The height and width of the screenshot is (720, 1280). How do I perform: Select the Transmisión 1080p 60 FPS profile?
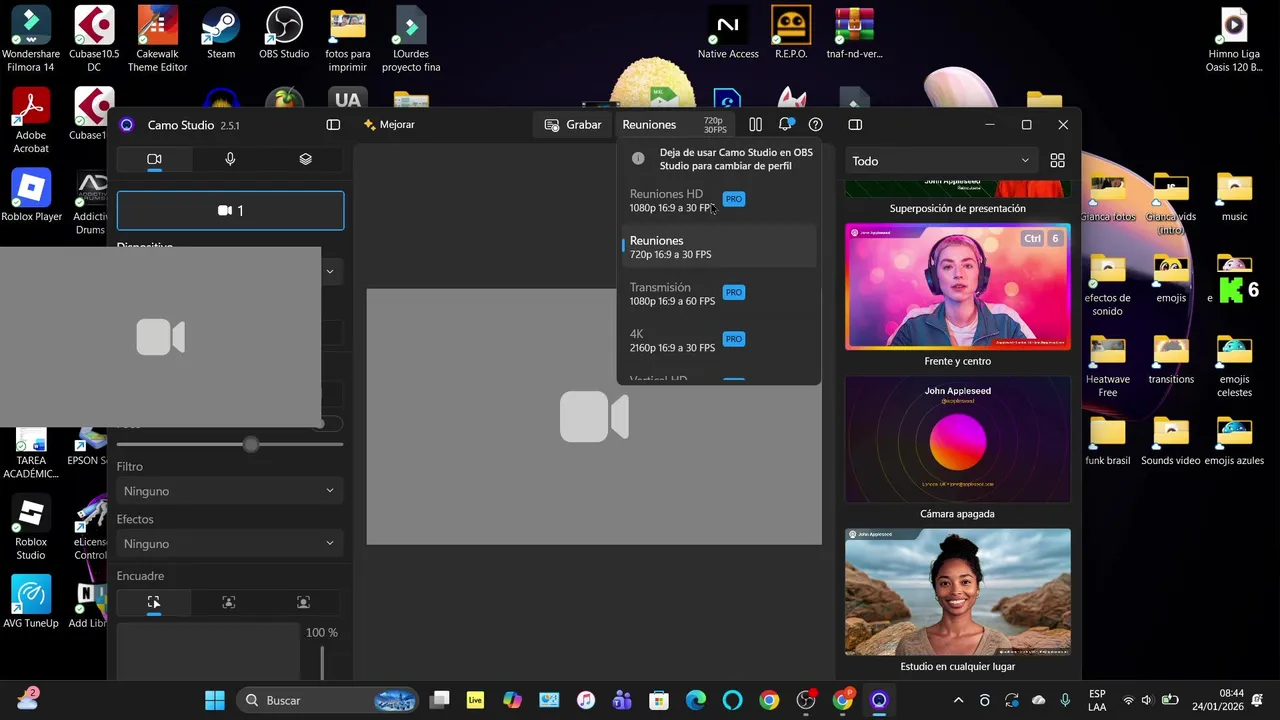718,294
